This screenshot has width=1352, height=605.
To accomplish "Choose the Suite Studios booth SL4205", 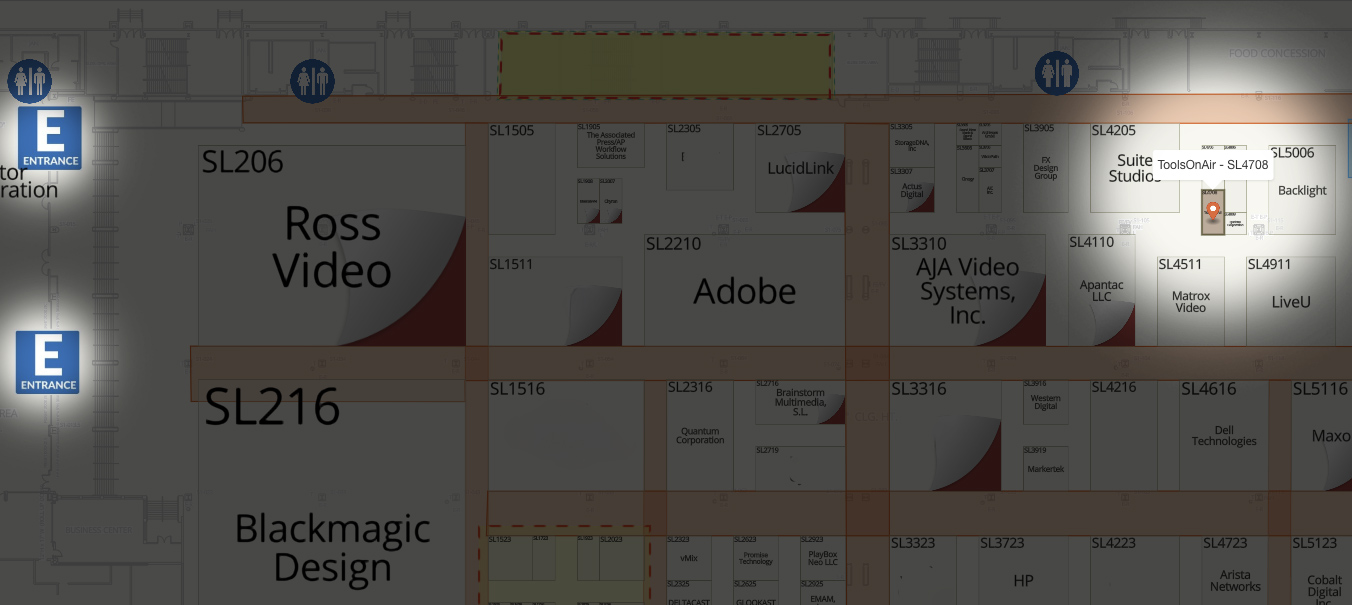I will [x=1134, y=168].
